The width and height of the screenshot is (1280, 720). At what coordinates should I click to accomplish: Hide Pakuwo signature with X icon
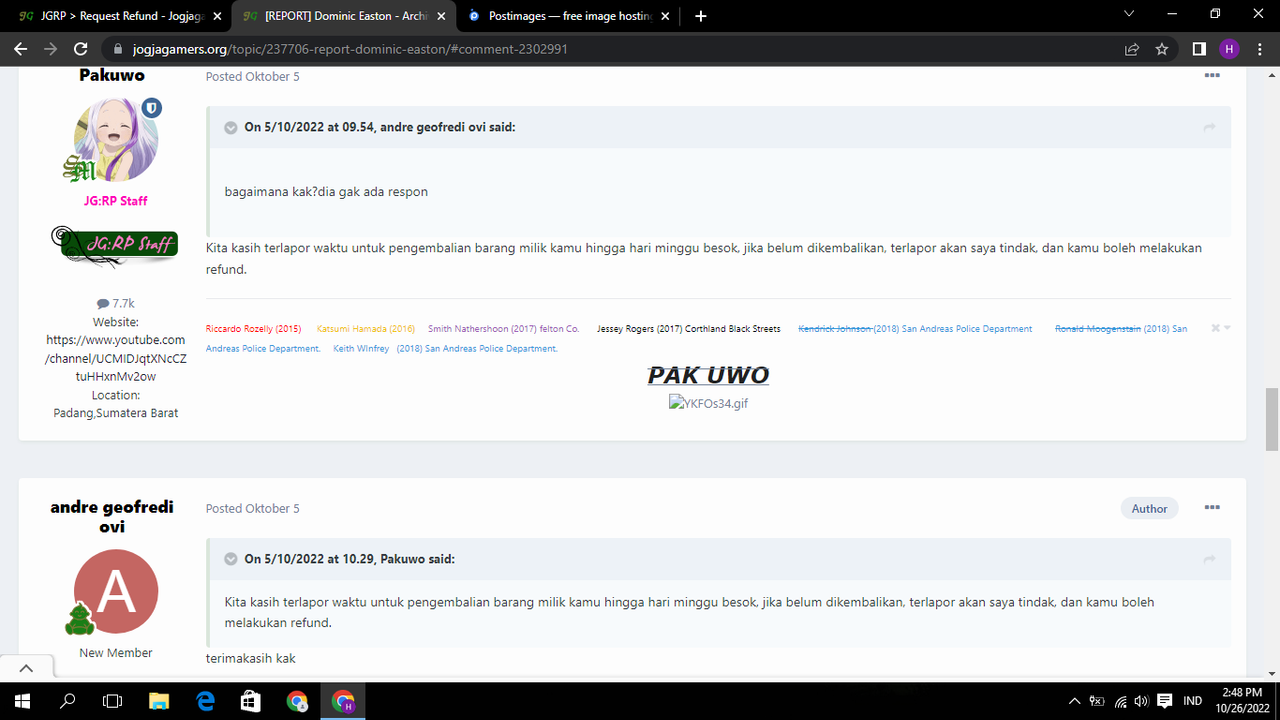(1215, 328)
